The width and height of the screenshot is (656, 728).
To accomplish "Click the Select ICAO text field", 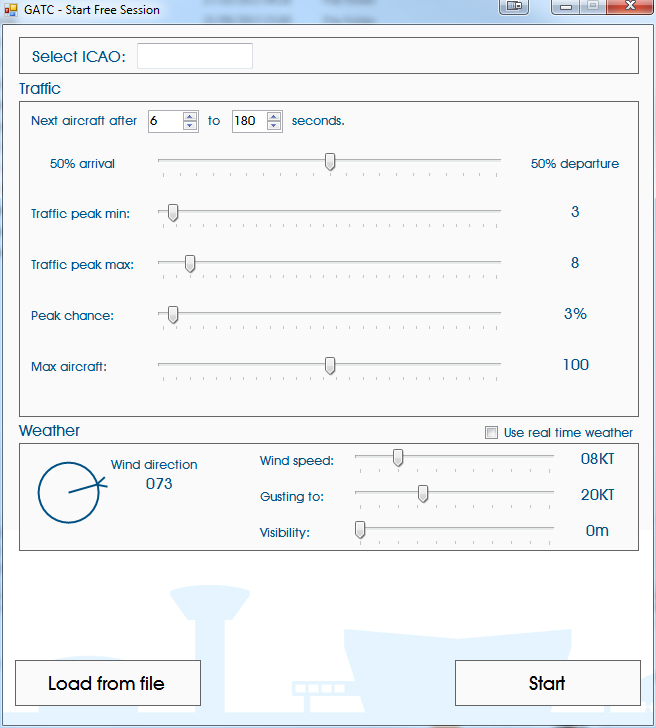I will tap(195, 56).
